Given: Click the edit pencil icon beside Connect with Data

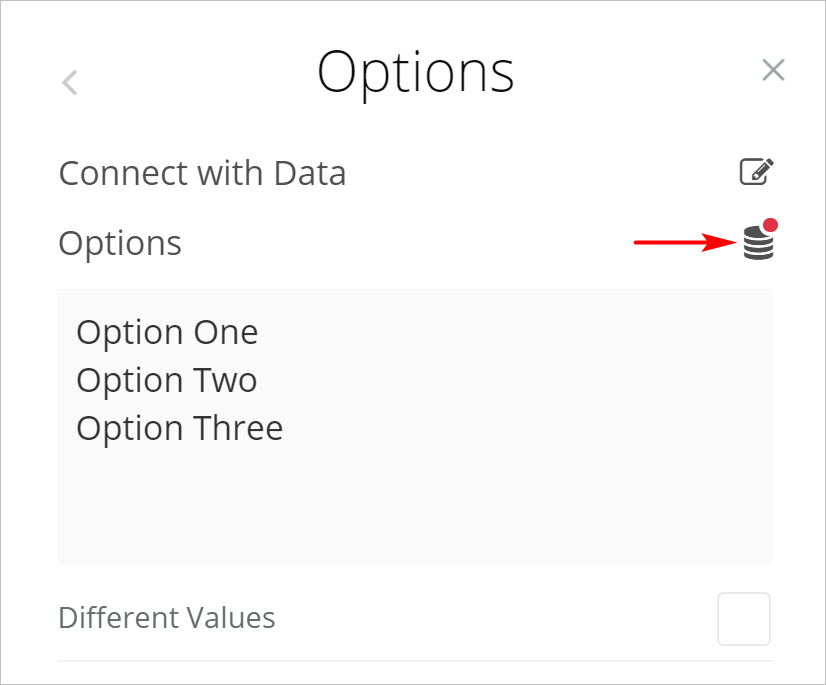Looking at the screenshot, I should tap(757, 172).
